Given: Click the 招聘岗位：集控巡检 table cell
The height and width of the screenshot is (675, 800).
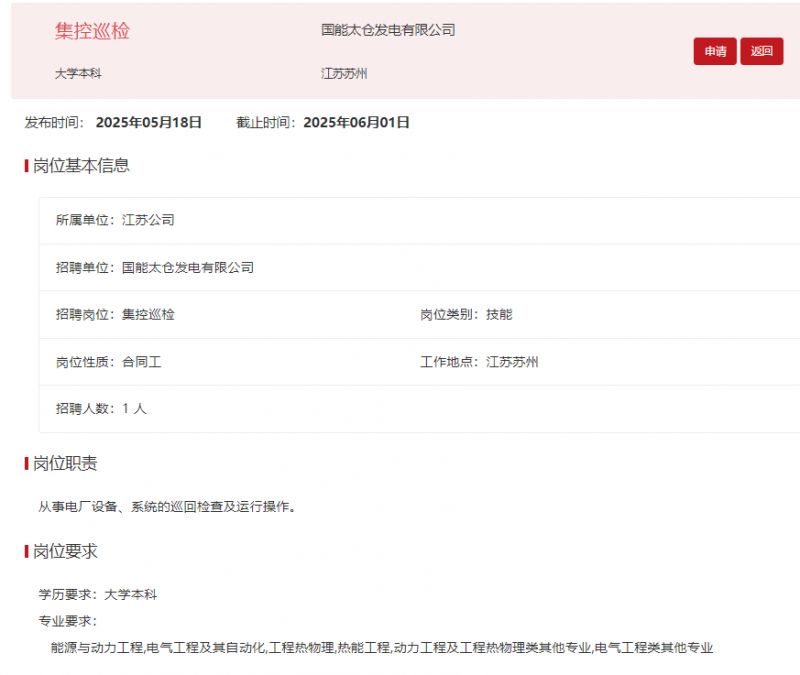Looking at the screenshot, I should 115,314.
